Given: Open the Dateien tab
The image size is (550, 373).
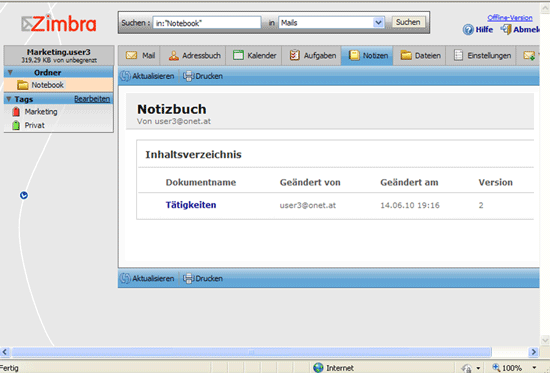Looking at the screenshot, I should pyautogui.click(x=420, y=55).
